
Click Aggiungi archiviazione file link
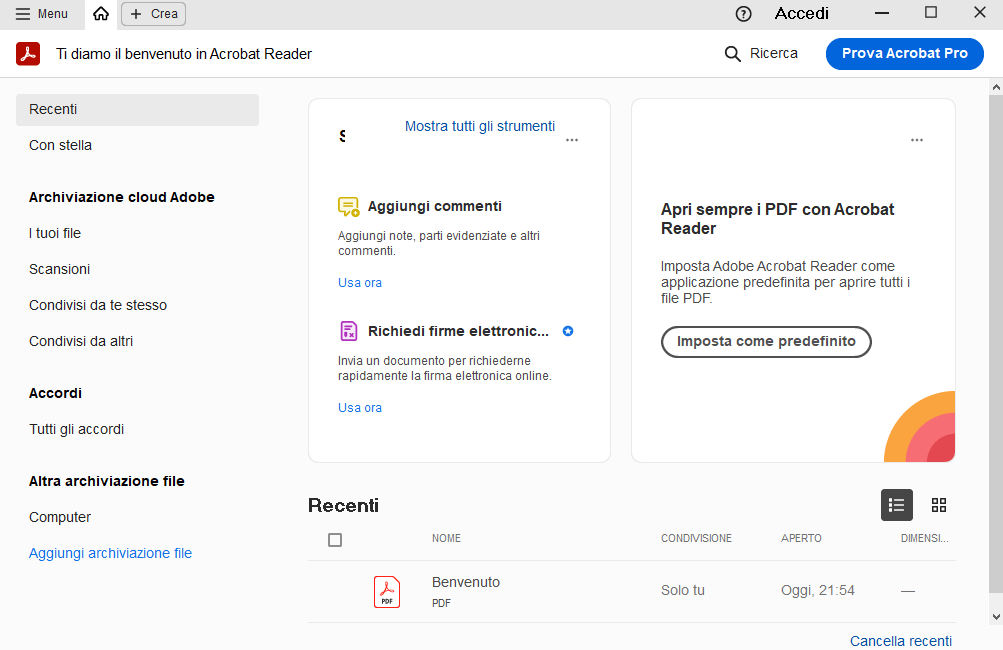110,553
